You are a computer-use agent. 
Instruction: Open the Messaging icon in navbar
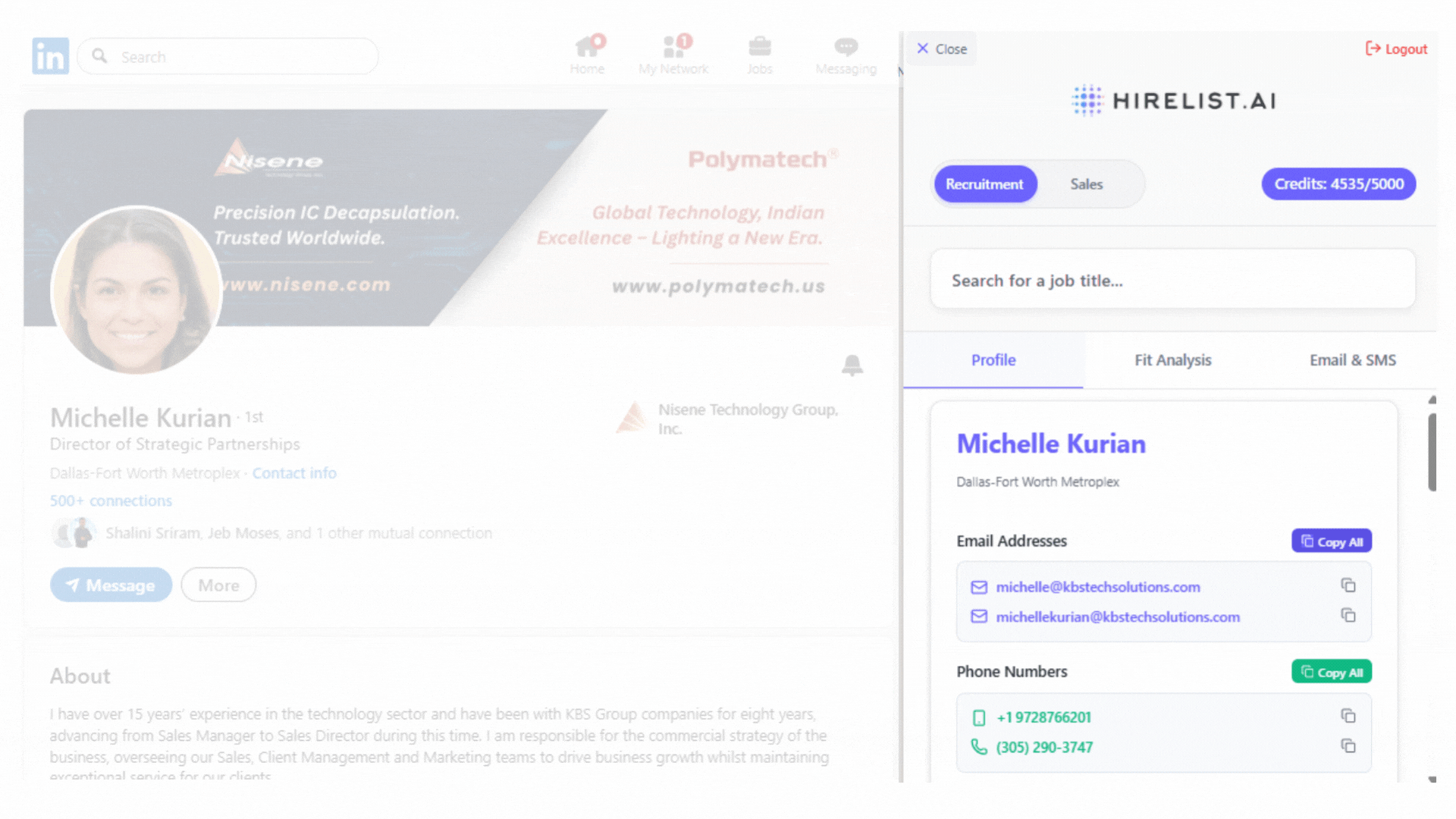846,48
